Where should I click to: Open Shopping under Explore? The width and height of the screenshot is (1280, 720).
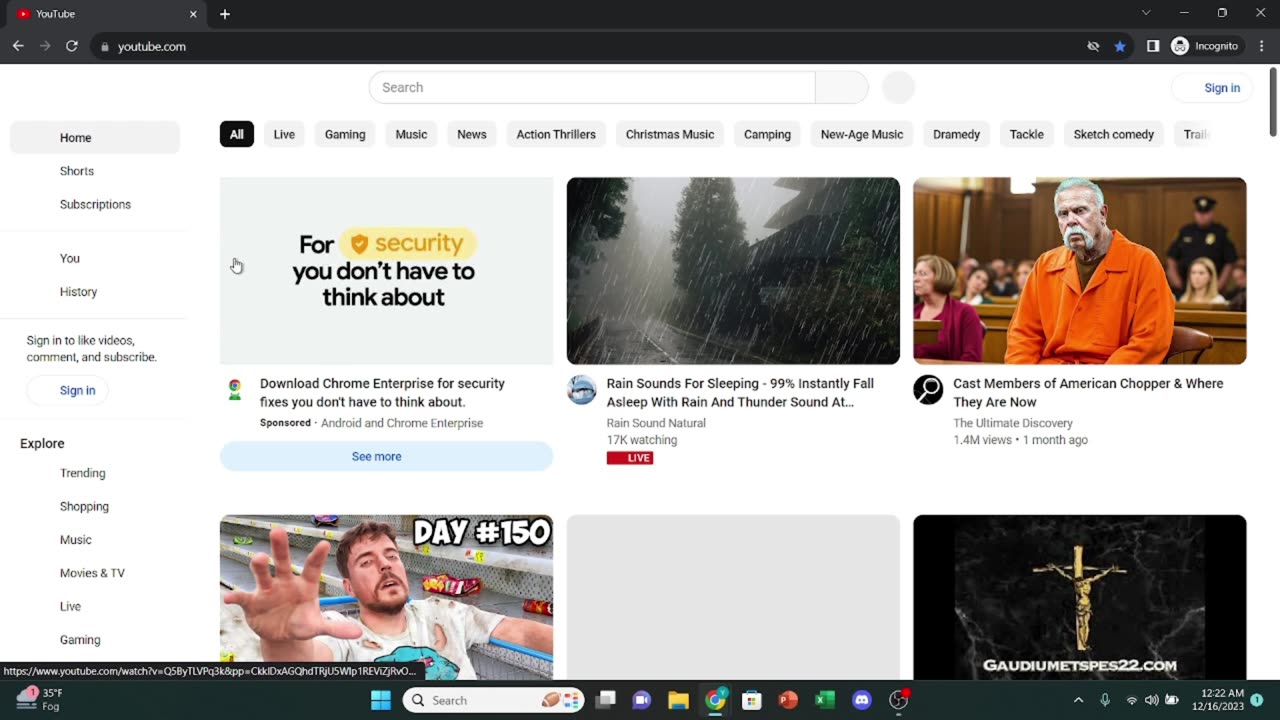tap(95, 506)
